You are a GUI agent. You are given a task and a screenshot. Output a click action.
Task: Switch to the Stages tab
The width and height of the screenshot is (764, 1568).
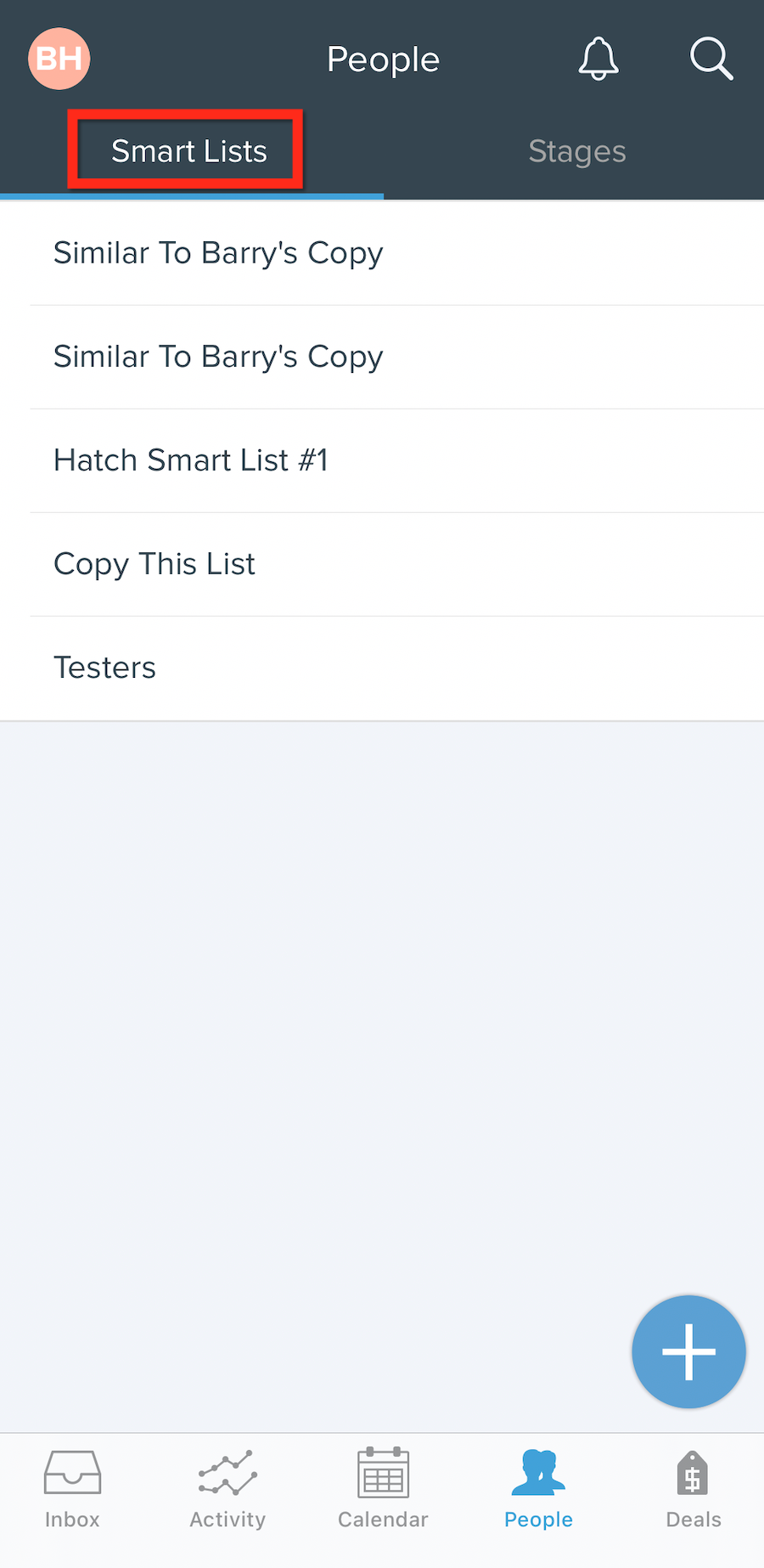577,151
